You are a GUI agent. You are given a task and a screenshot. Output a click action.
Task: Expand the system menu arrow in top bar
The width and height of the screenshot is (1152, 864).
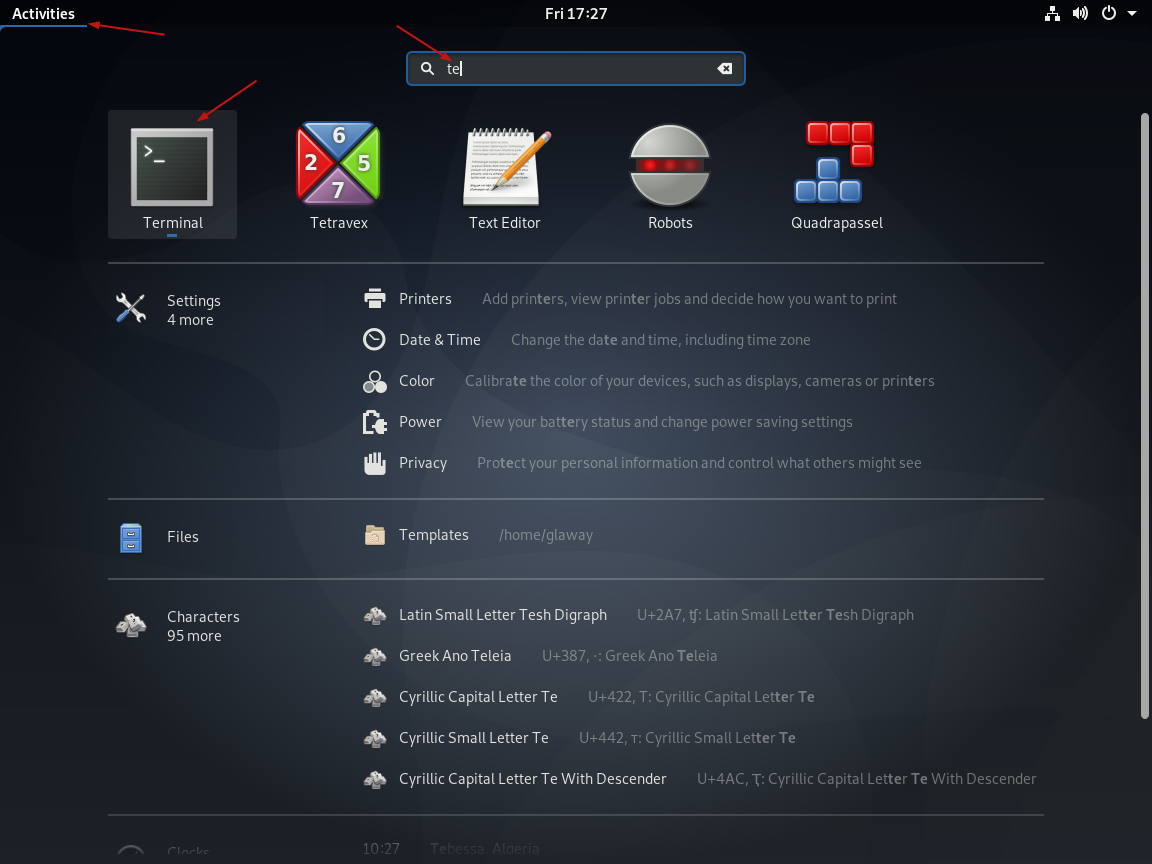point(1131,13)
